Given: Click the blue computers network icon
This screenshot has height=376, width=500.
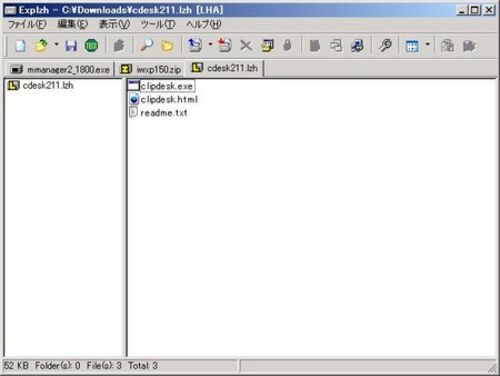Looking at the screenshot, I should [357, 46].
